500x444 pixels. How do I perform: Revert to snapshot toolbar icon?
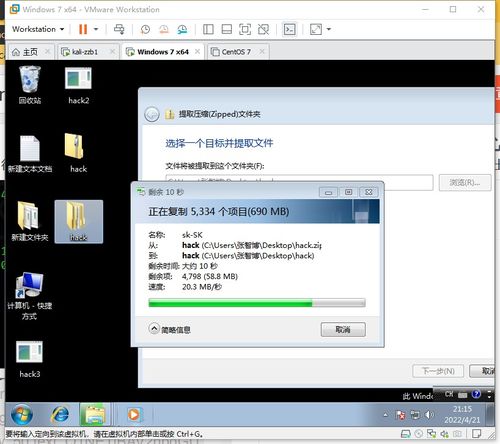click(164, 29)
